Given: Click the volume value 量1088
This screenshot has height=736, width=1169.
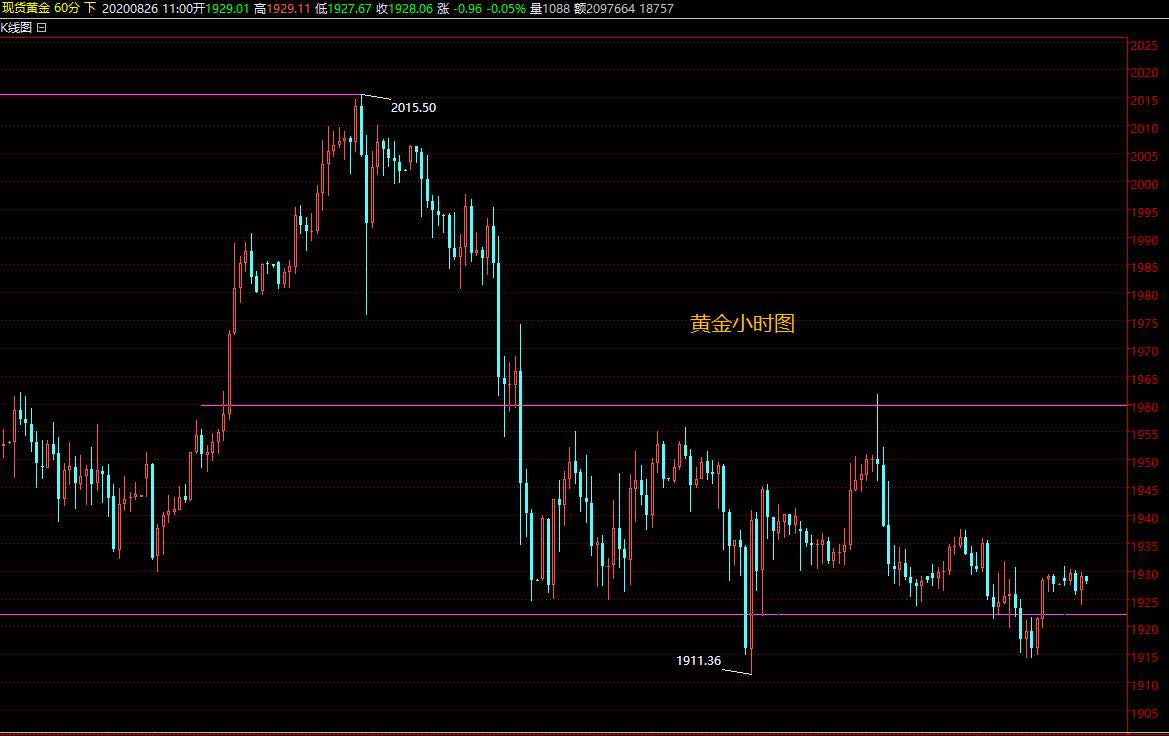Looking at the screenshot, I should coord(549,8).
